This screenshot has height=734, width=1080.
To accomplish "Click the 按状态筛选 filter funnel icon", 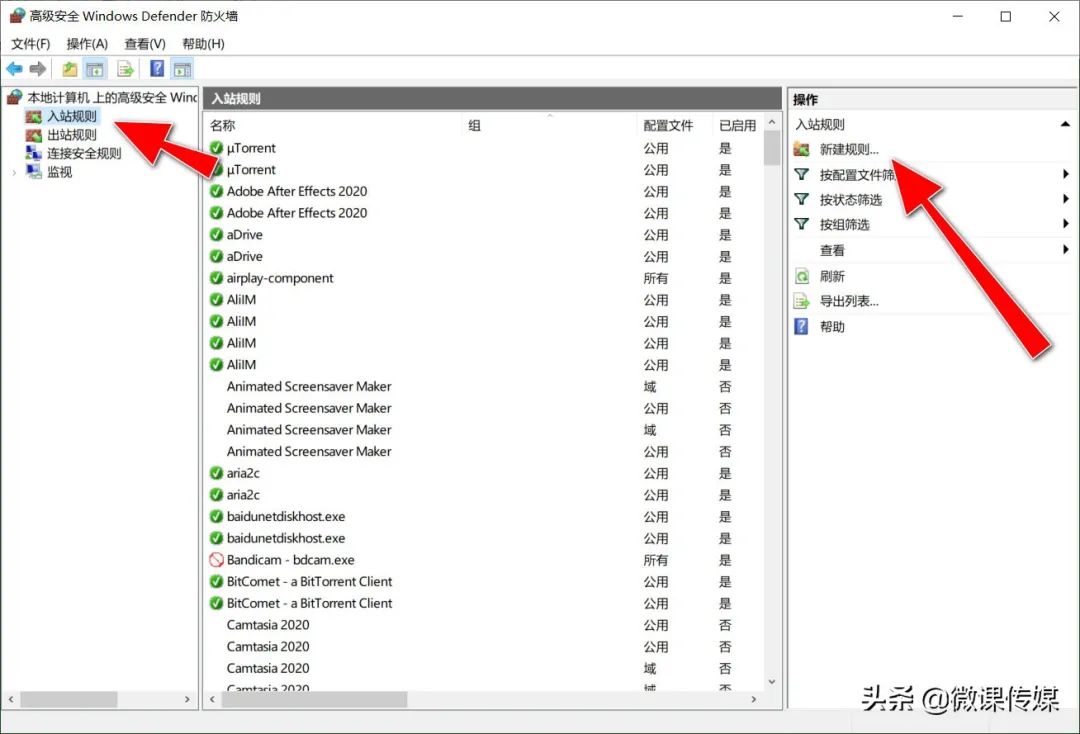I will pyautogui.click(x=802, y=199).
